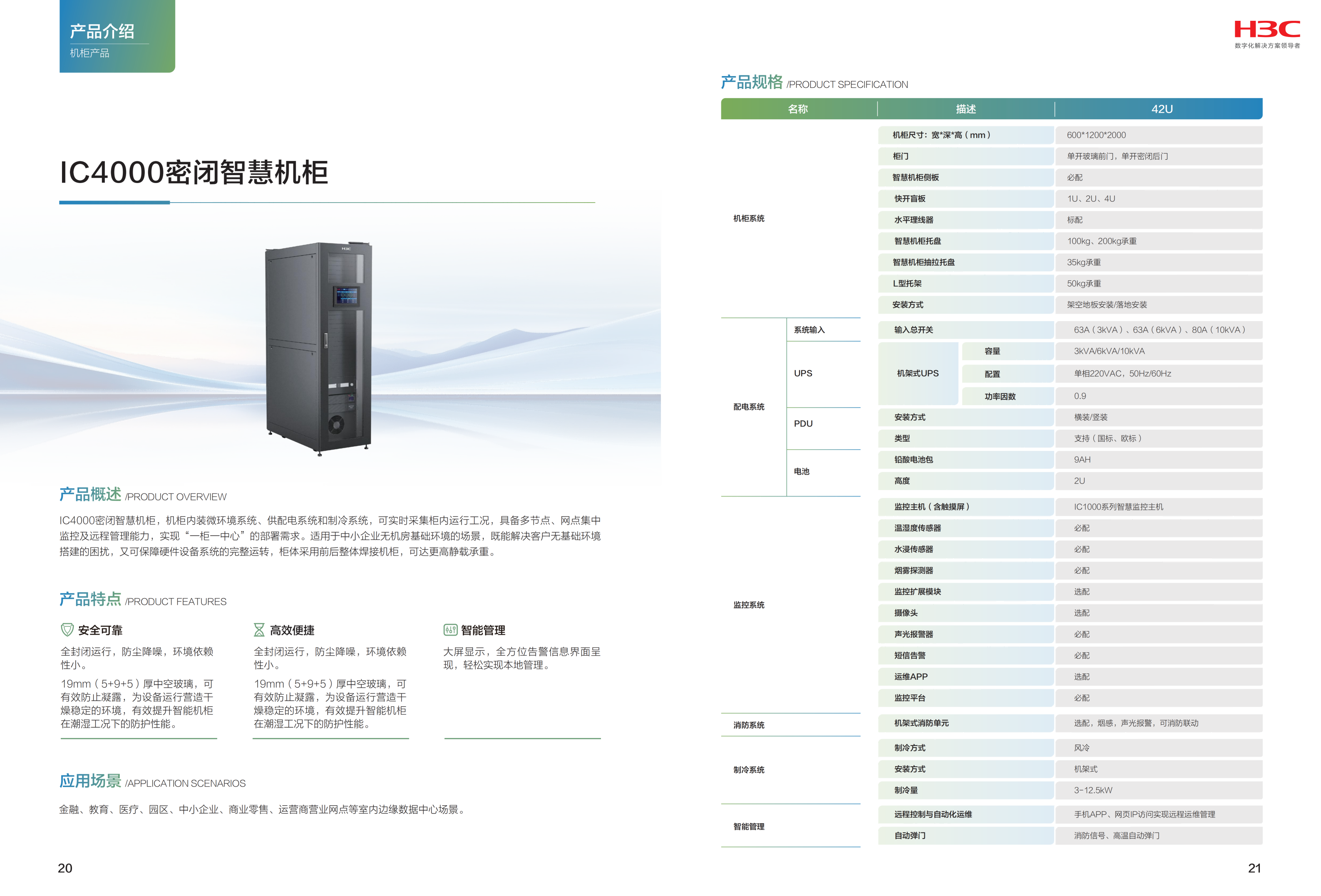Select the 600*1200*2000 dimension cell

point(1096,135)
